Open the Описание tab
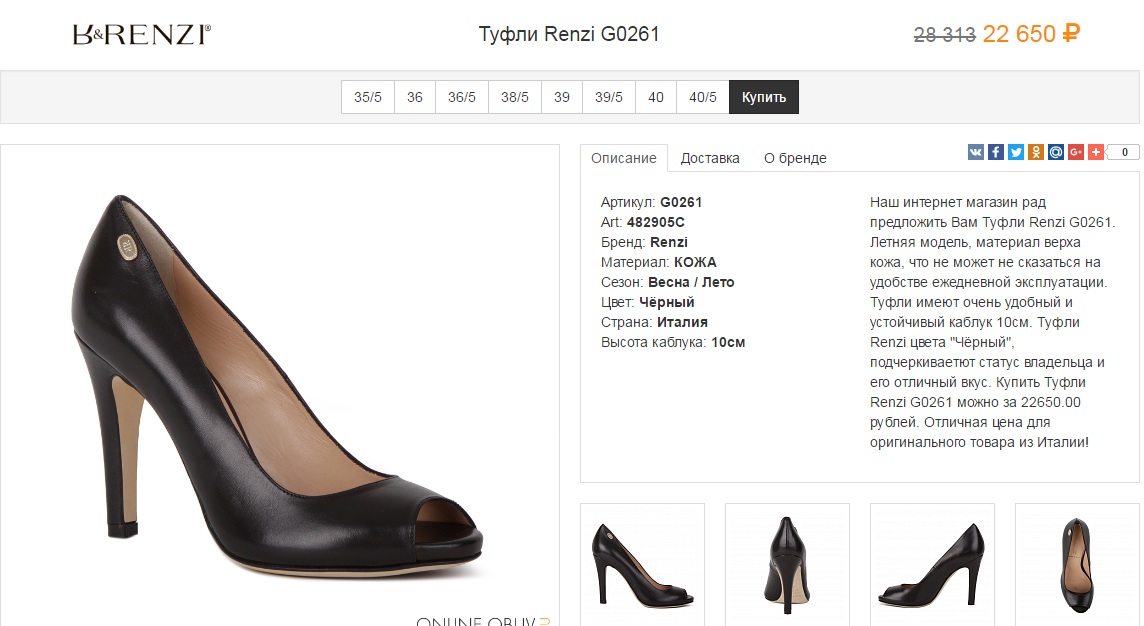Viewport: 1144px width, 626px height. [624, 158]
